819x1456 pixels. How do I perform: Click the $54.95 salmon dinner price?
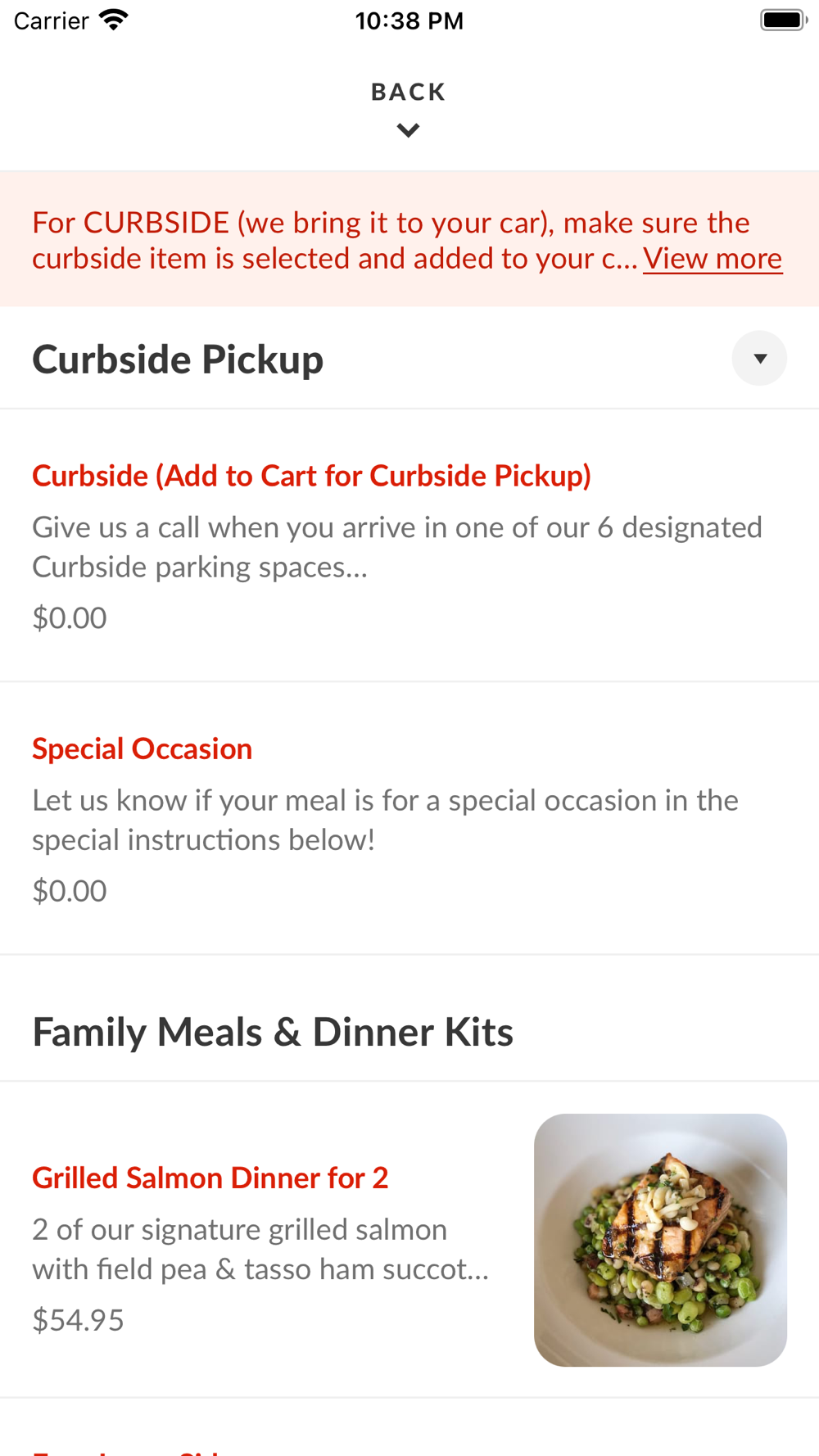78,1320
